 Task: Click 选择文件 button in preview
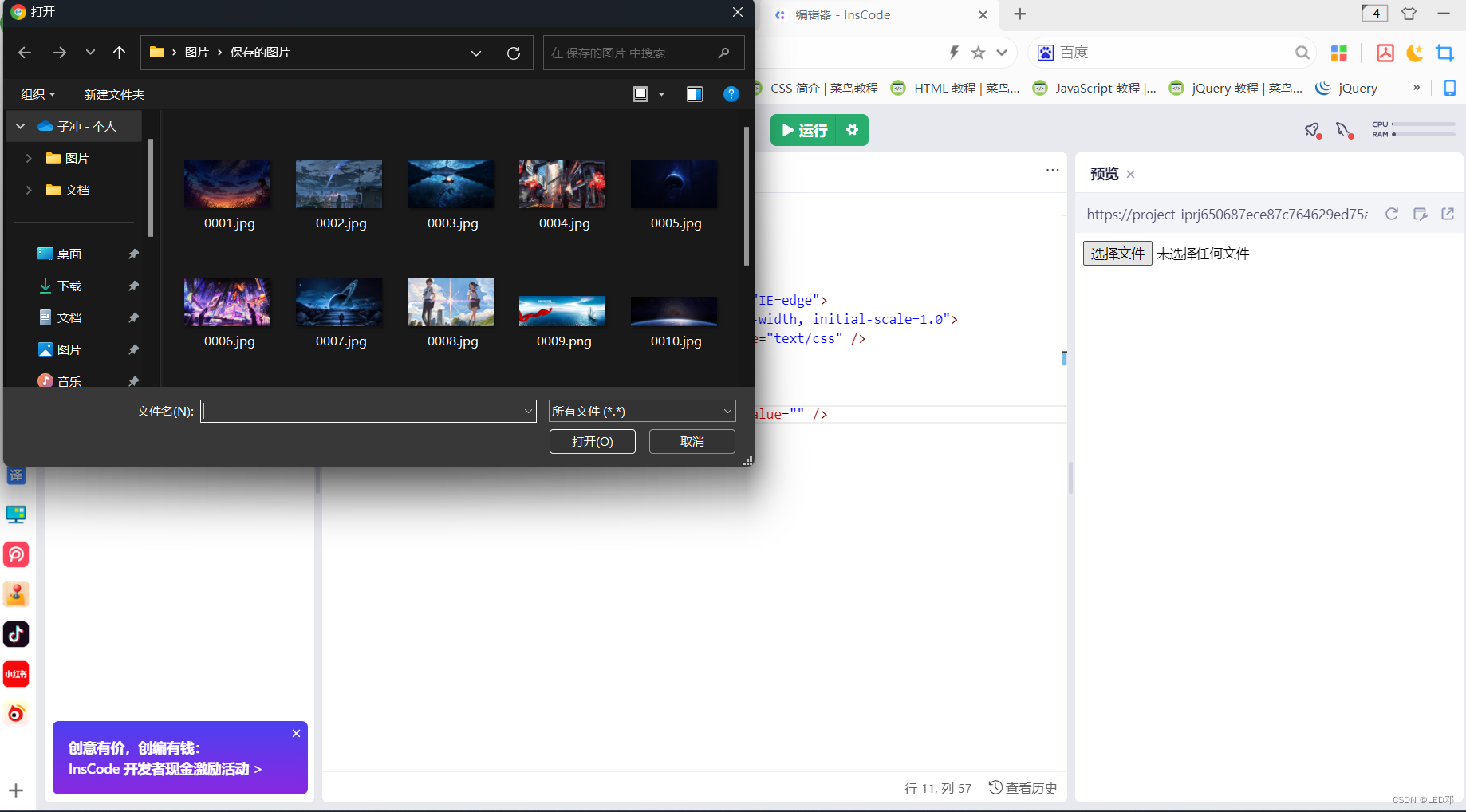(1117, 254)
